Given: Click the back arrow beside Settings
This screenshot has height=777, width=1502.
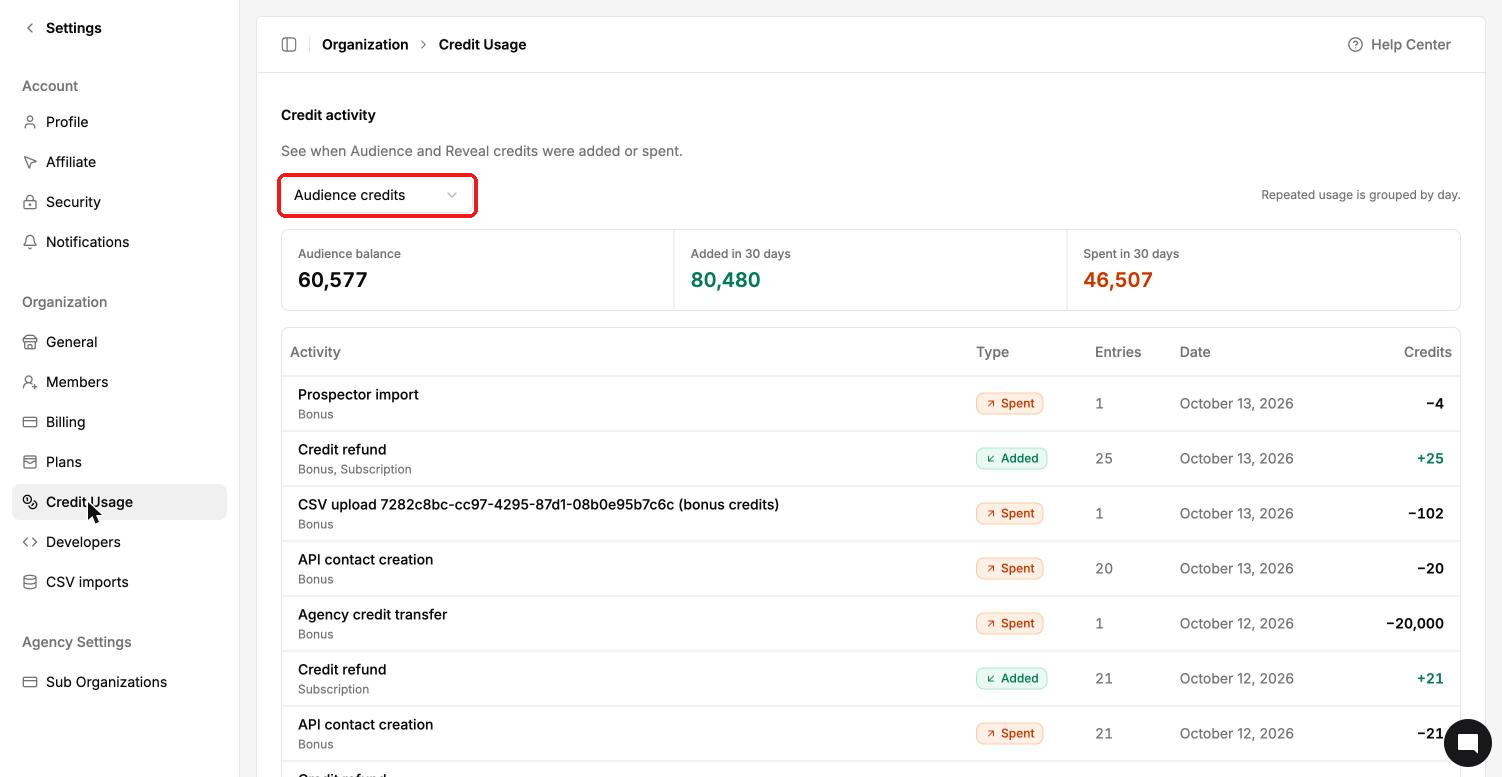Looking at the screenshot, I should [30, 28].
